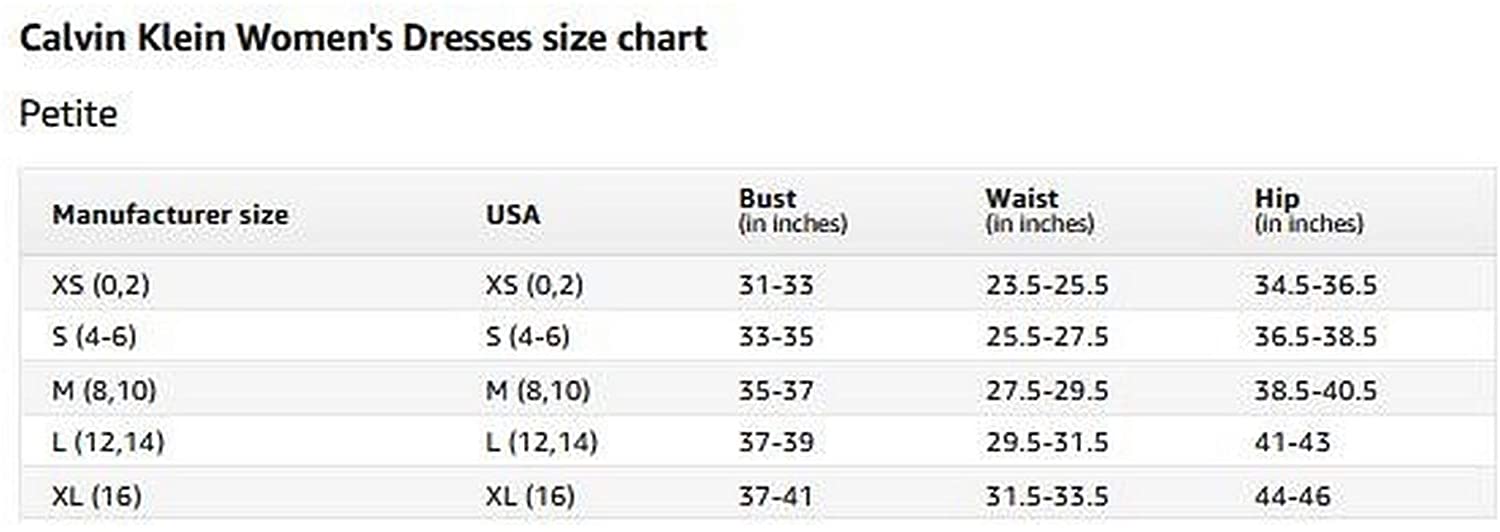The width and height of the screenshot is (1500, 532).
Task: Click the Manufacturer size column header
Action: tap(170, 215)
